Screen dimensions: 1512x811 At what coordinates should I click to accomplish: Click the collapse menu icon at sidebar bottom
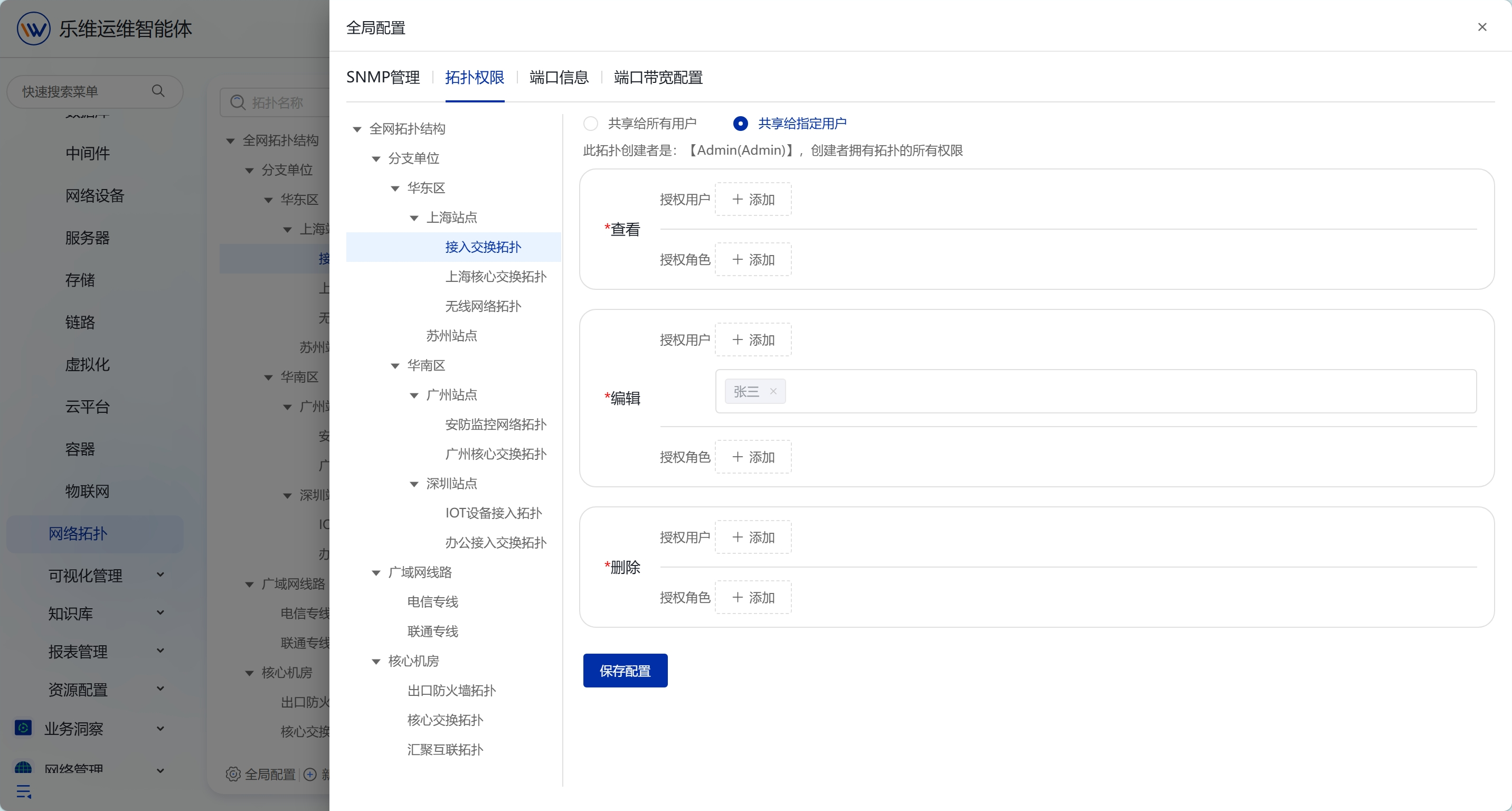[23, 791]
